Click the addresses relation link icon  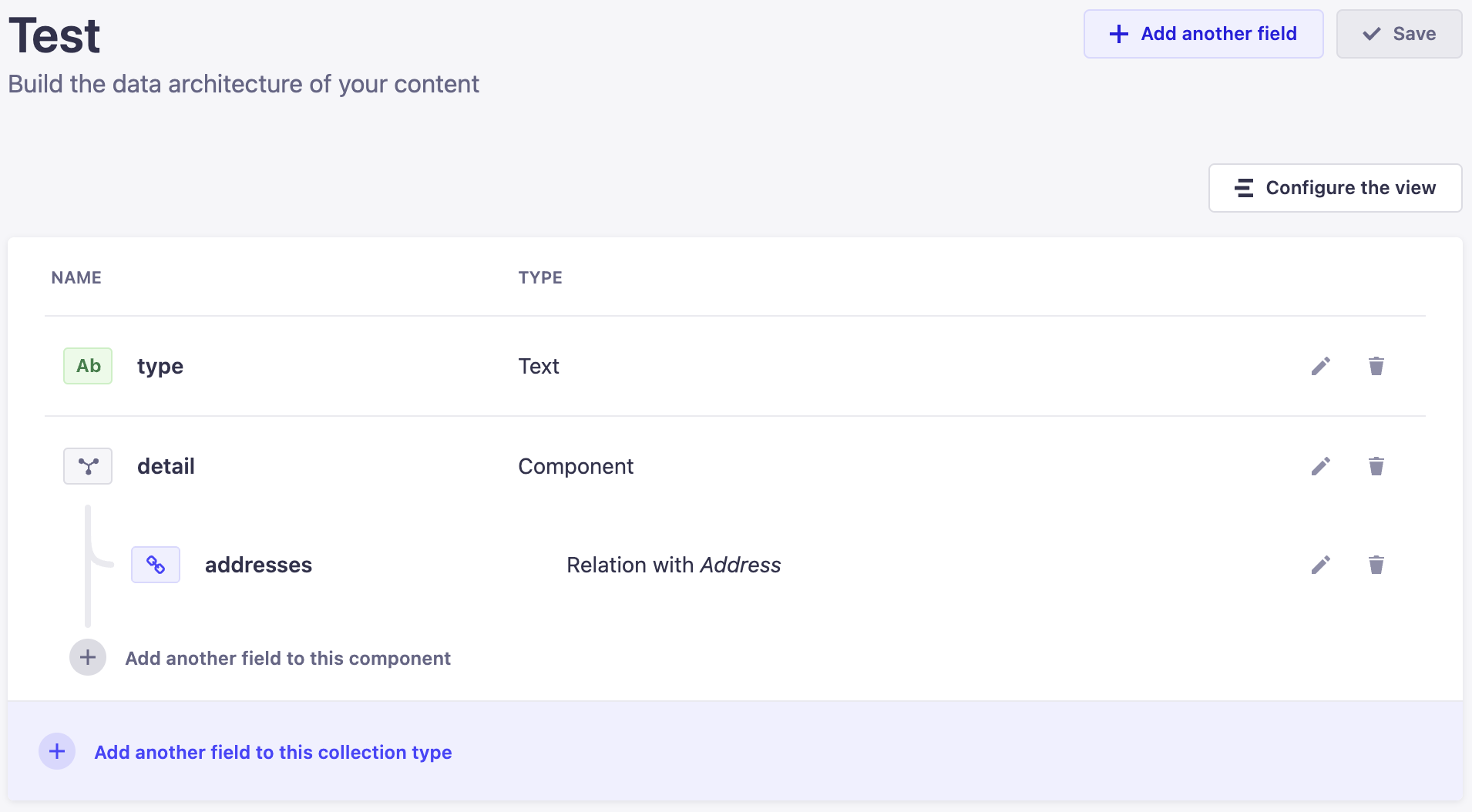156,565
